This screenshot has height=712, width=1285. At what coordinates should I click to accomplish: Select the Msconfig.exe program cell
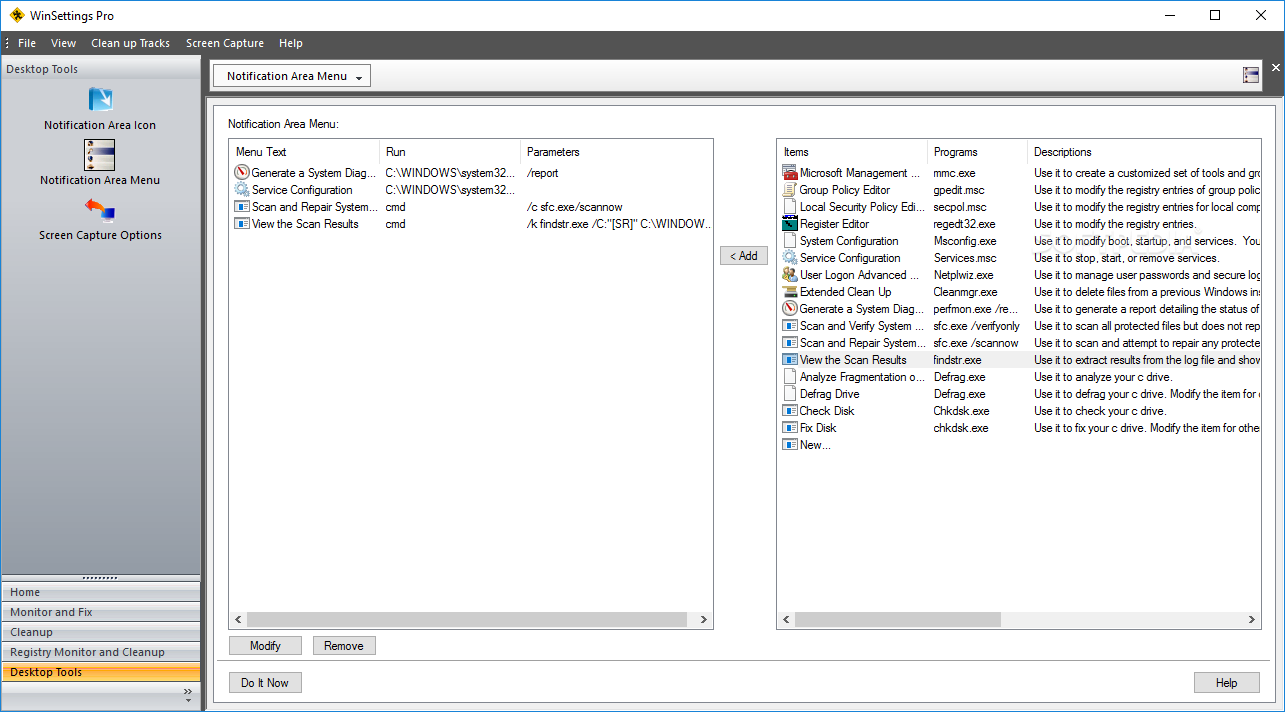(965, 241)
